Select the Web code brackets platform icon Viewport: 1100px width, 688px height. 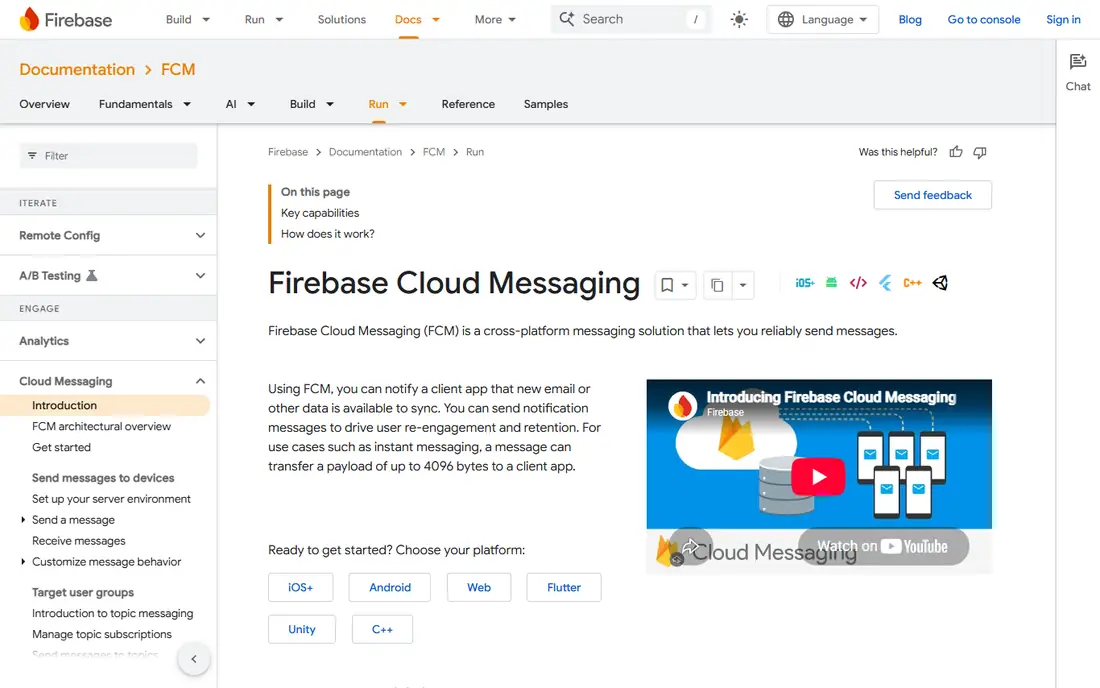(x=858, y=283)
